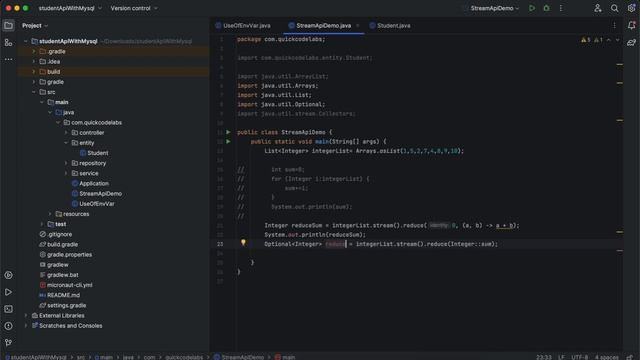
Task: Jump to next highlighted problem arrow
Action: pos(618,40)
